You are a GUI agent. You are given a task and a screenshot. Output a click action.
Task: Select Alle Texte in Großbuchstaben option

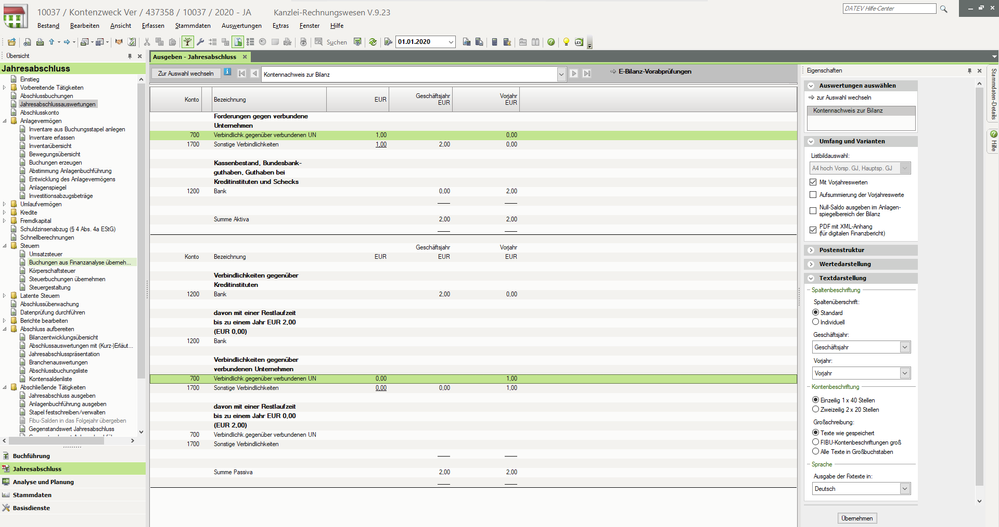(x=816, y=451)
